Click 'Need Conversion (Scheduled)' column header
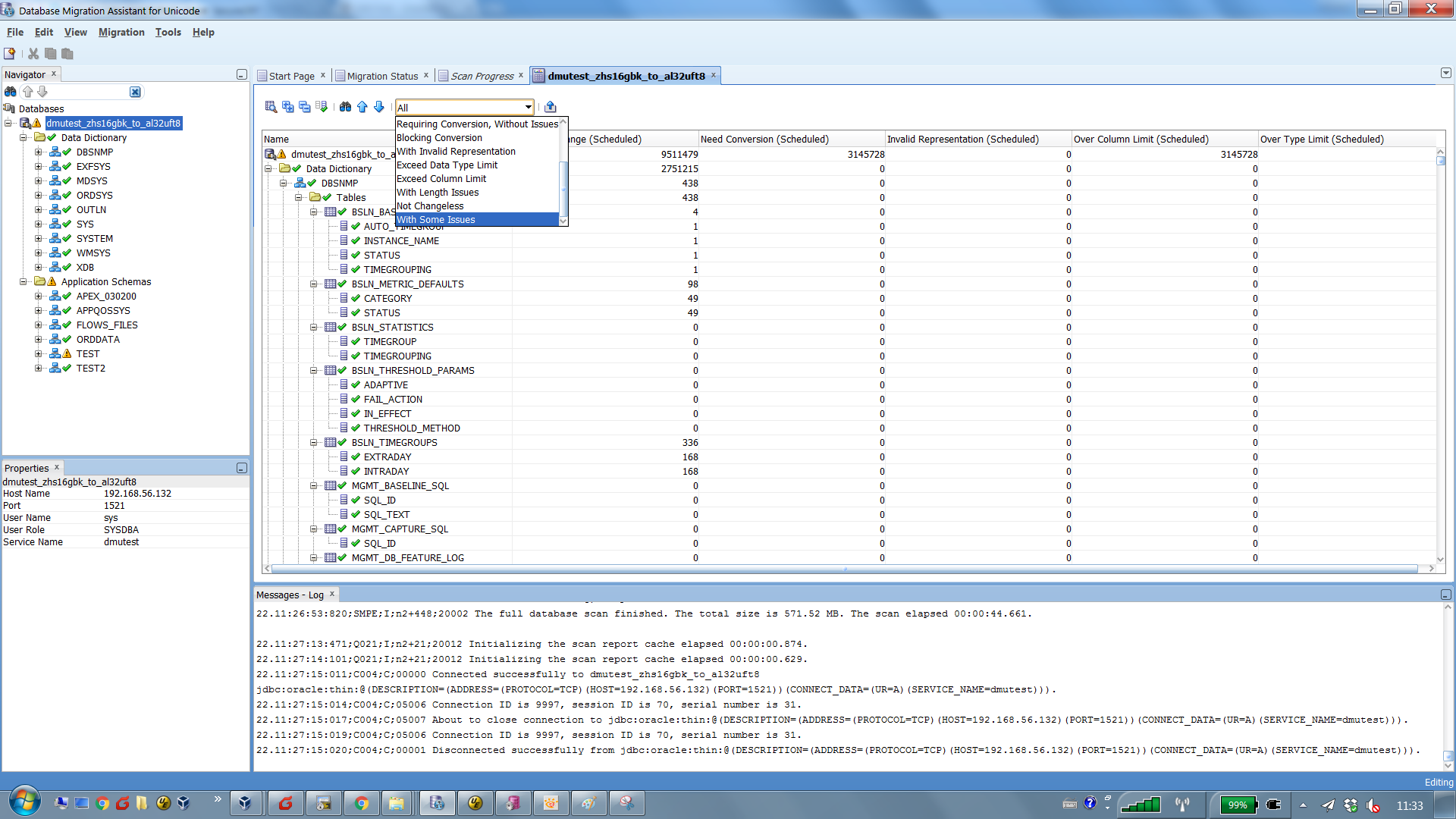Image resolution: width=1456 pixels, height=819 pixels. pos(792,140)
